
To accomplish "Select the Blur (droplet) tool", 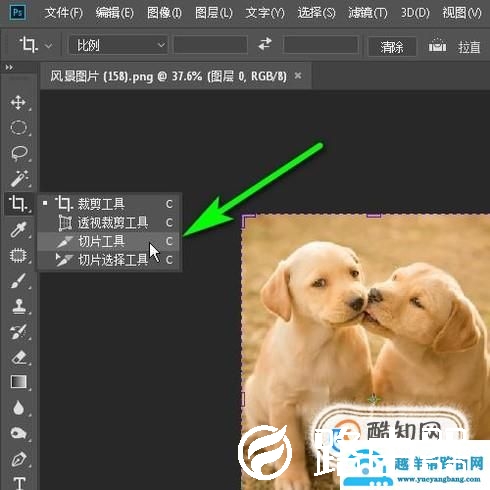I will [18, 408].
